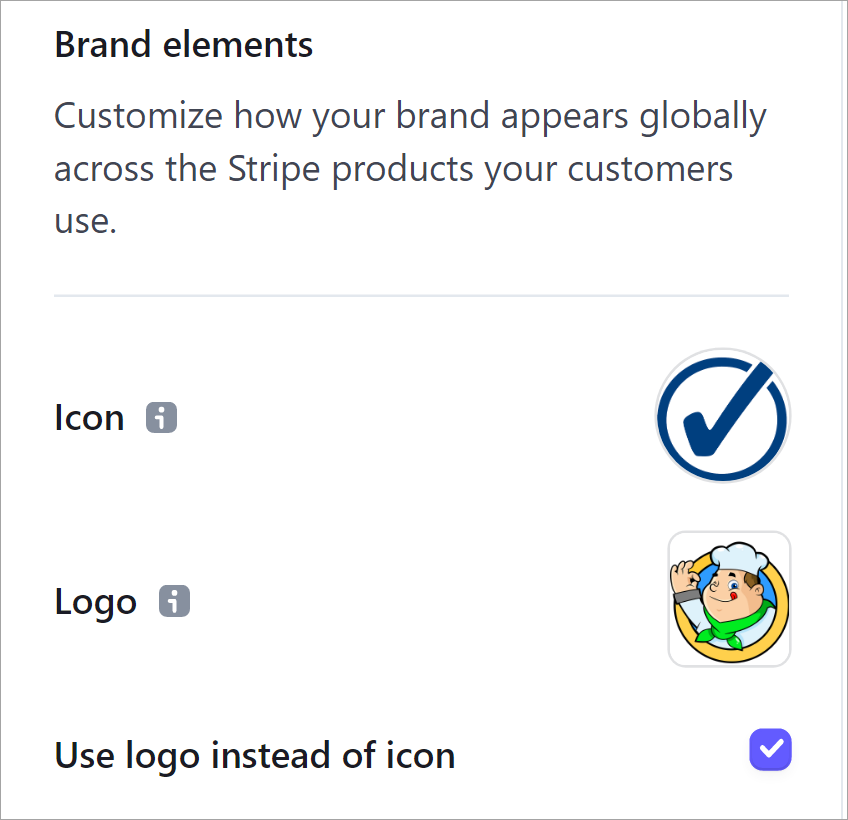Screen dimensions: 848x820
Task: Click the "Icon" field label
Action: (89, 418)
